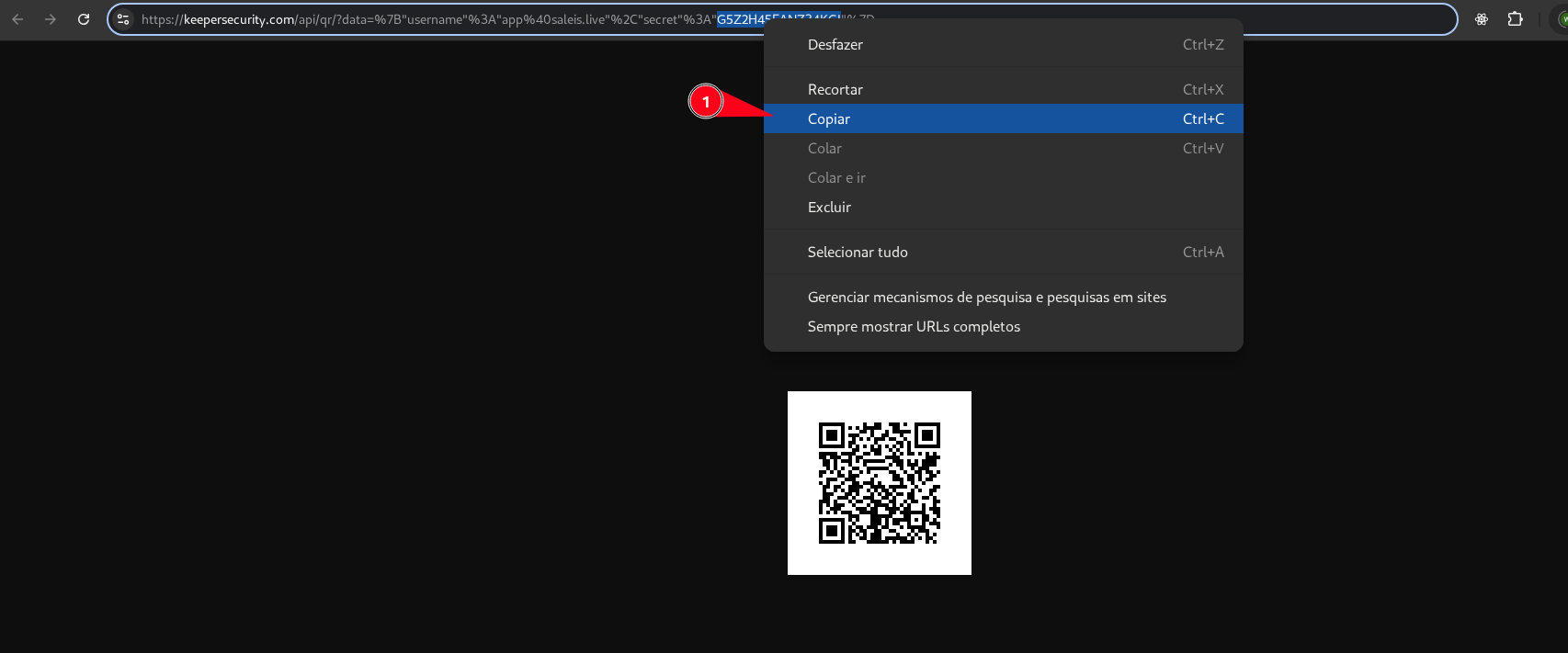Choose Selecionar tudo in the context menu
Image resolution: width=1568 pixels, height=653 pixels.
(x=1004, y=252)
